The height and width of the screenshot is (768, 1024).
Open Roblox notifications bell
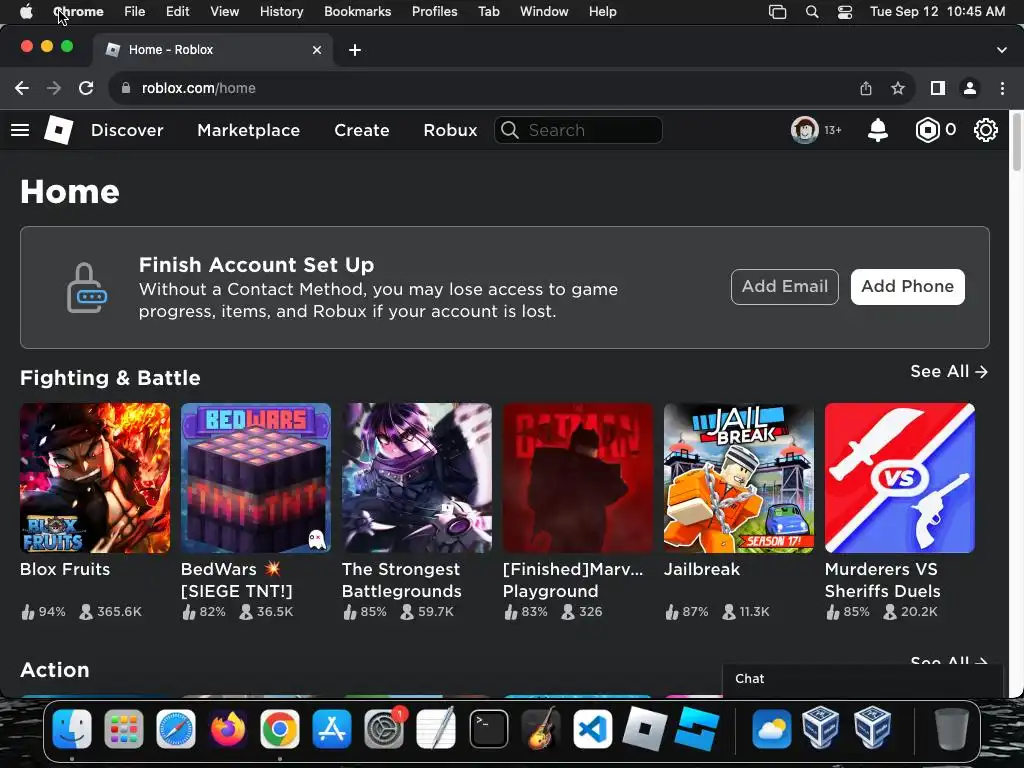878,130
